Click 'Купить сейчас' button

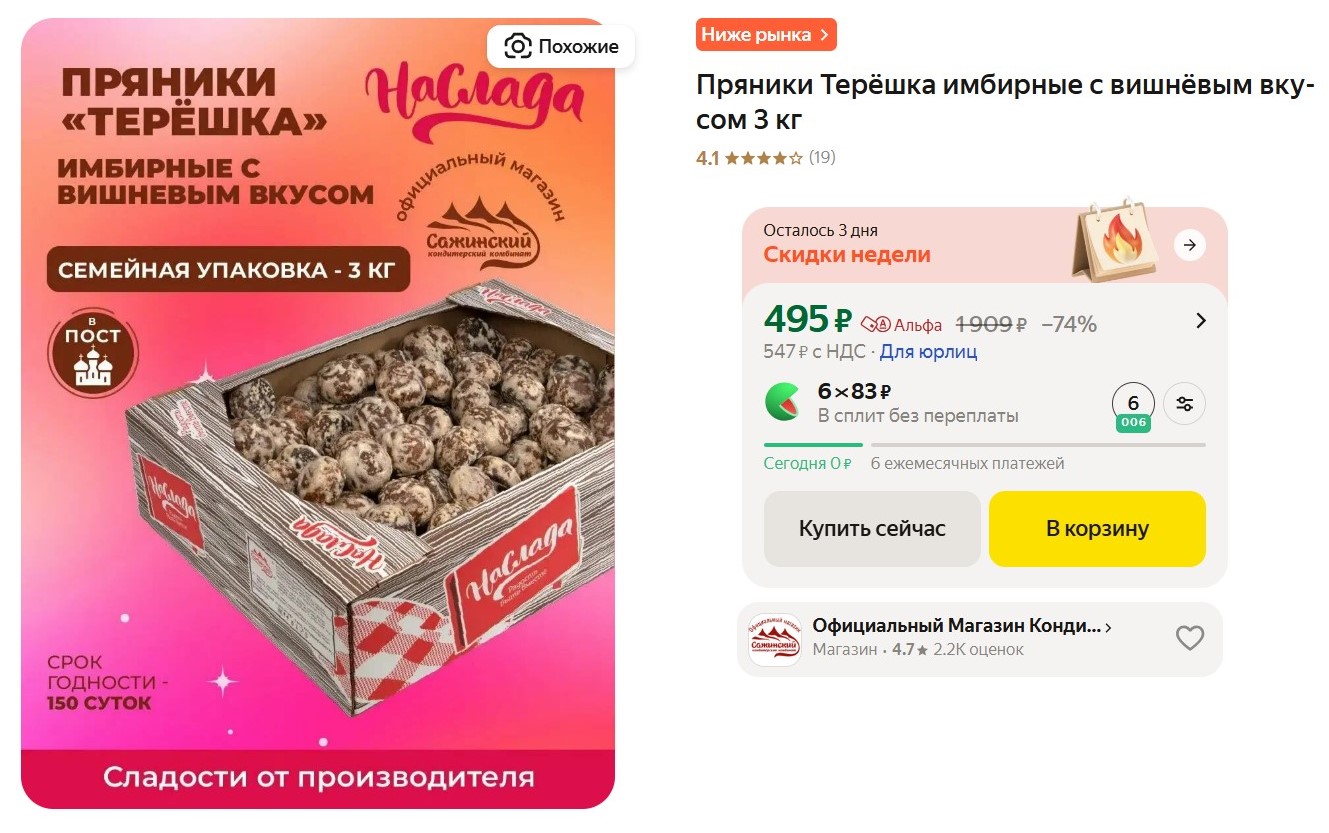872,529
